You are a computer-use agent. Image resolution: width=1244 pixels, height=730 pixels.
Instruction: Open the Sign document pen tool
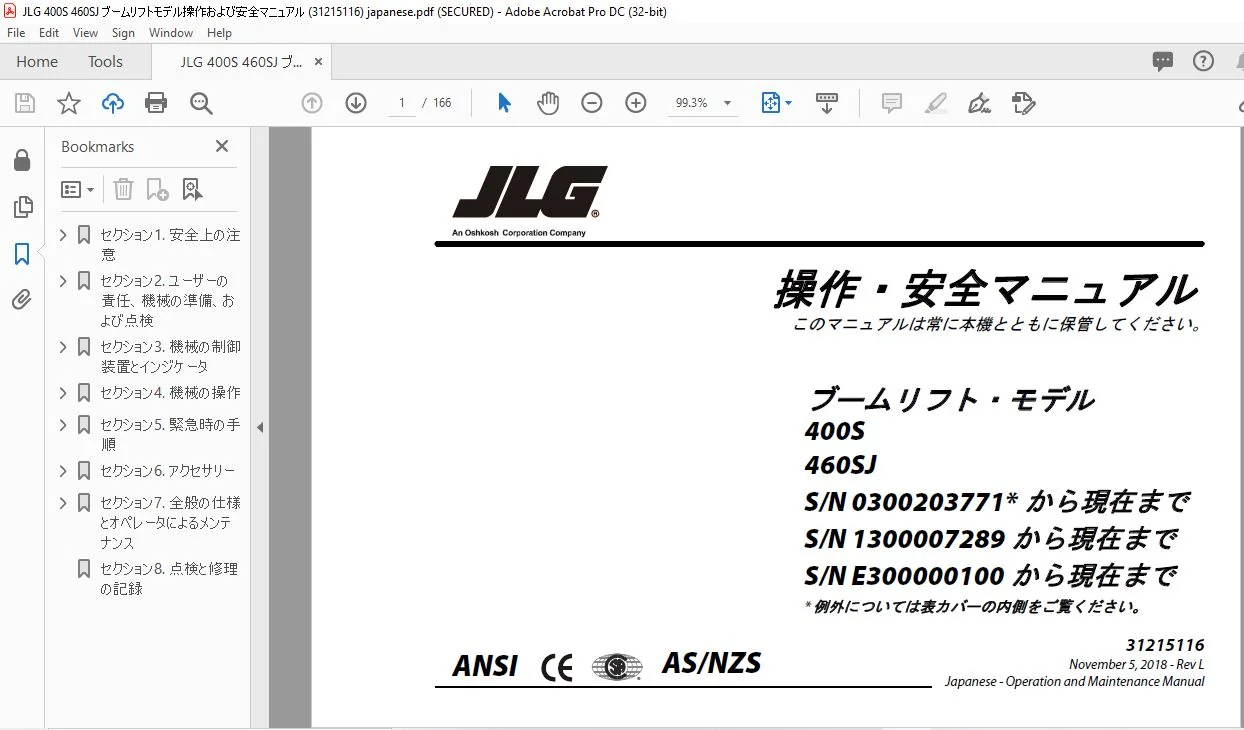click(x=980, y=103)
